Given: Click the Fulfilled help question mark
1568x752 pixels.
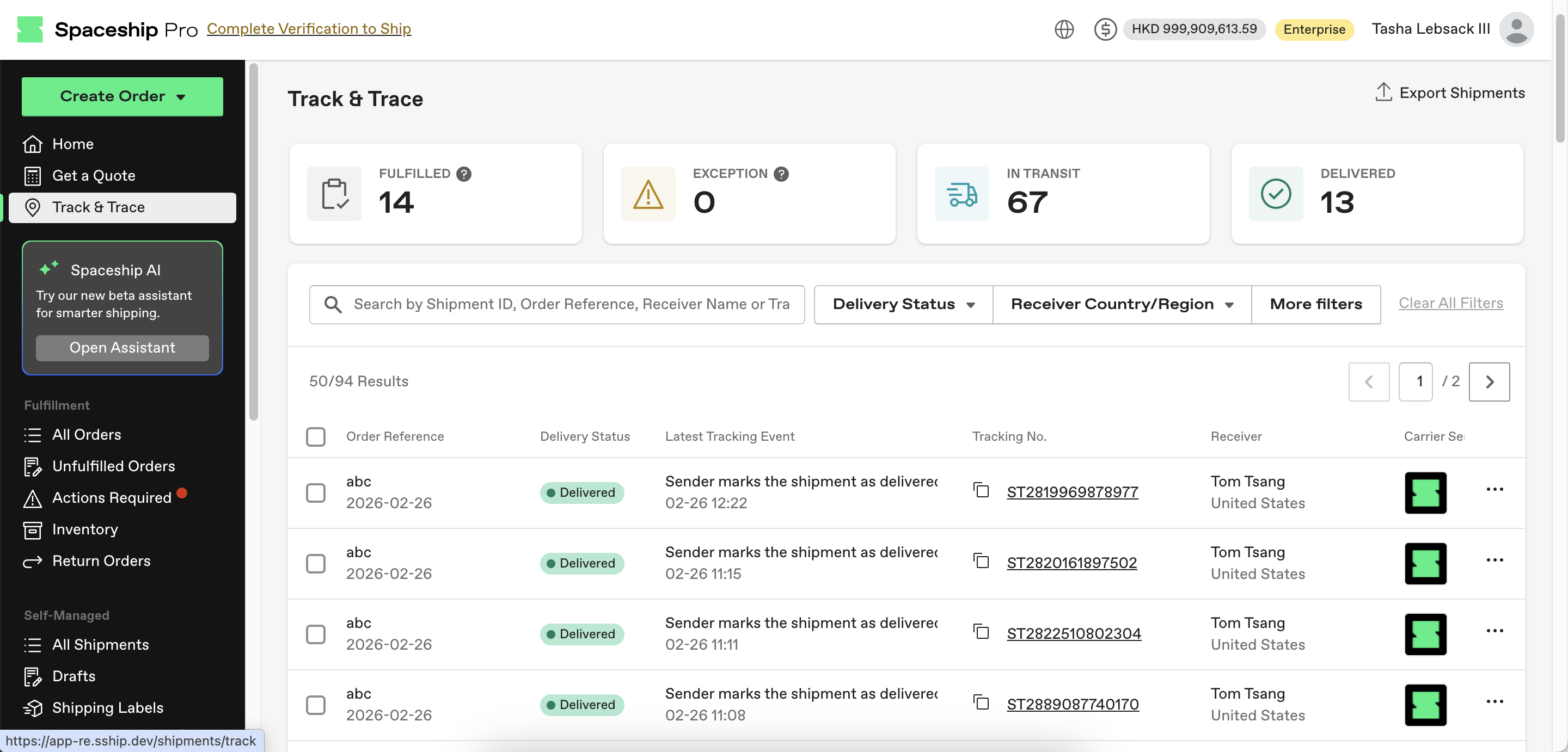Looking at the screenshot, I should [464, 174].
